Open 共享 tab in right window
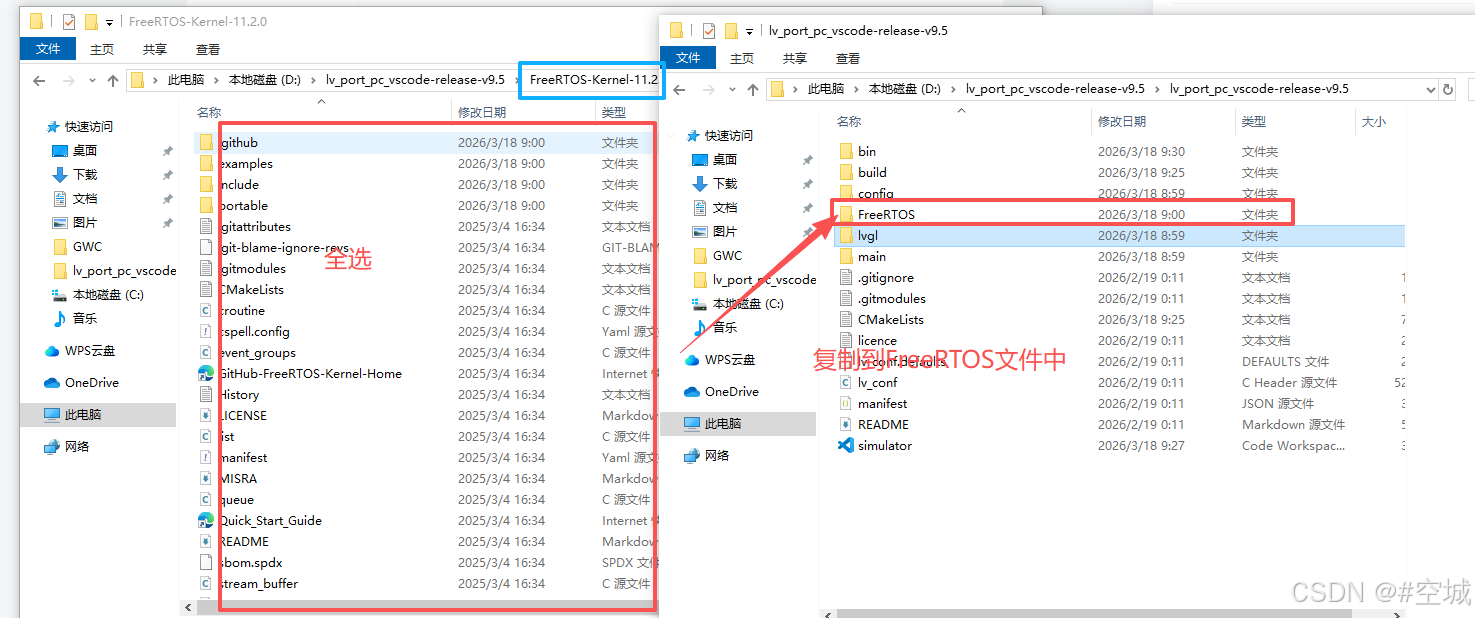Image resolution: width=1475 pixels, height=618 pixels. [795, 58]
